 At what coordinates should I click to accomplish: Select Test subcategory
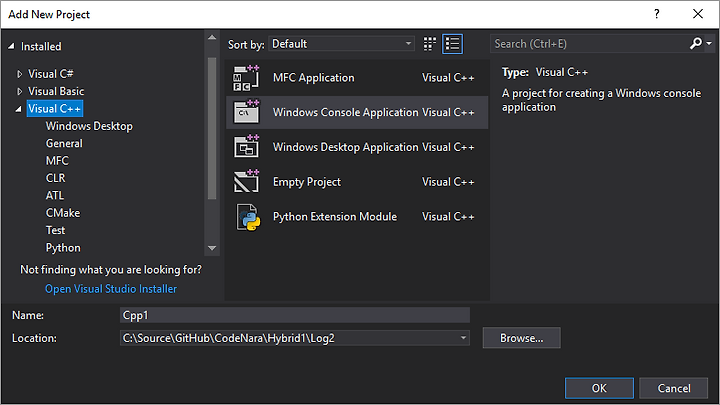click(55, 231)
